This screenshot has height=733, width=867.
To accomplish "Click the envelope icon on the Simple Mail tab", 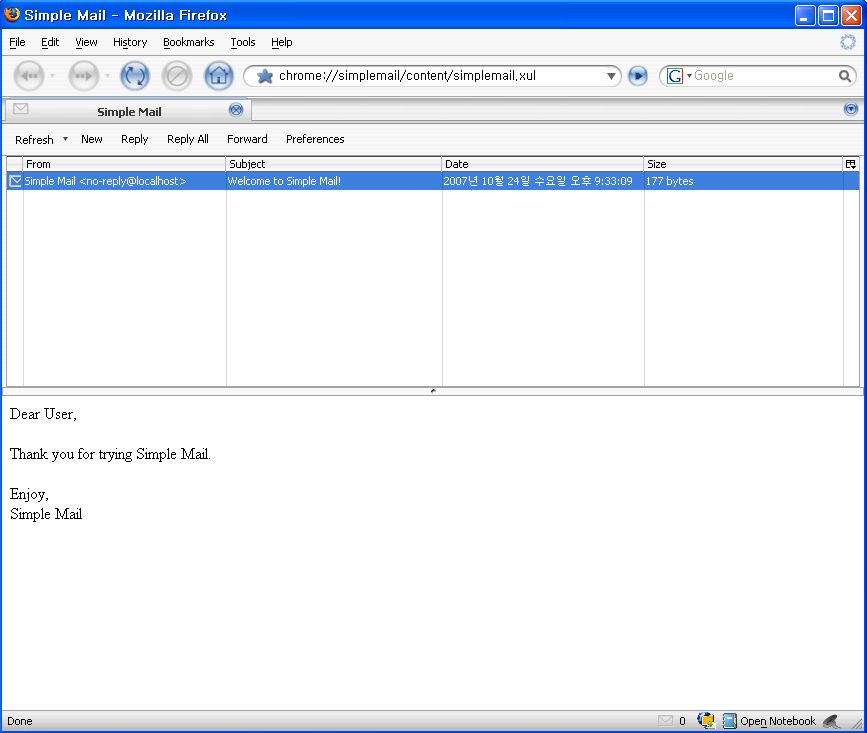I will click(x=20, y=109).
